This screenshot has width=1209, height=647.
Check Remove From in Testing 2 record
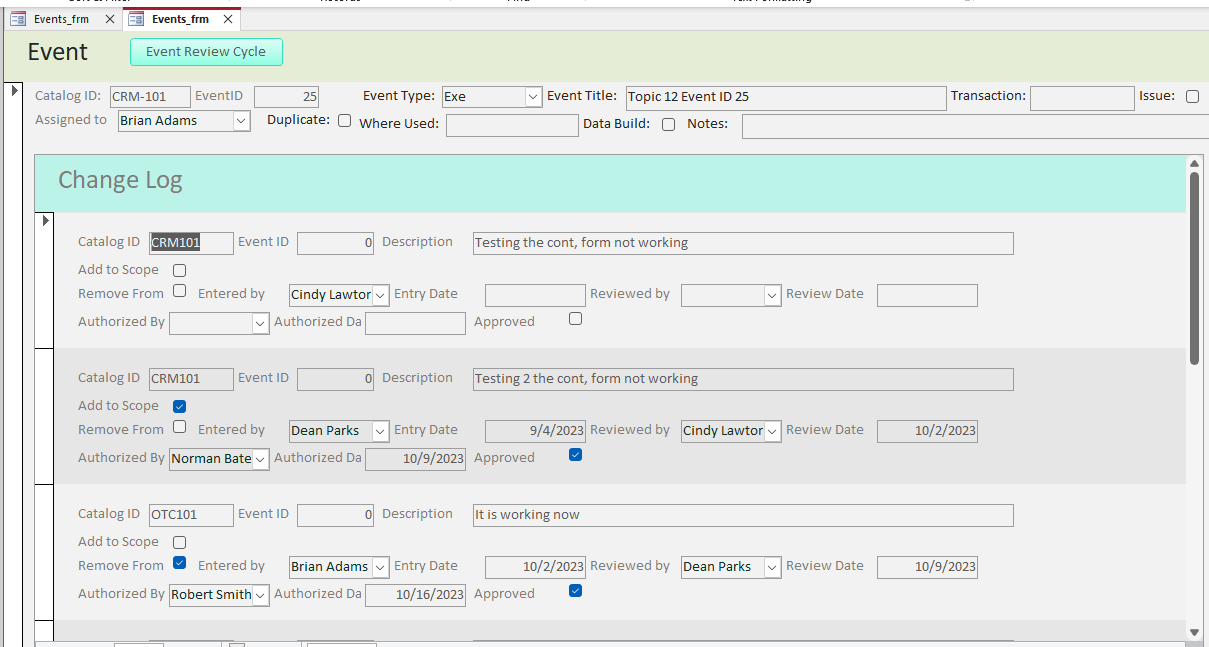(x=179, y=427)
